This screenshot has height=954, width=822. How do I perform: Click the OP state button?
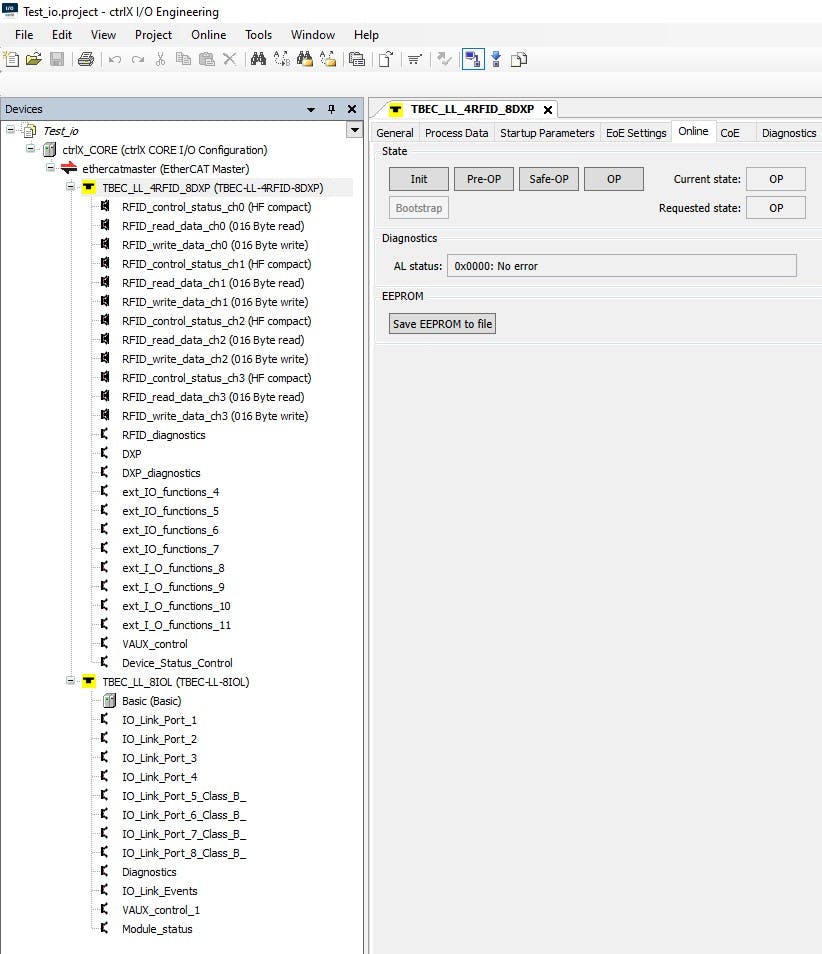(x=614, y=179)
